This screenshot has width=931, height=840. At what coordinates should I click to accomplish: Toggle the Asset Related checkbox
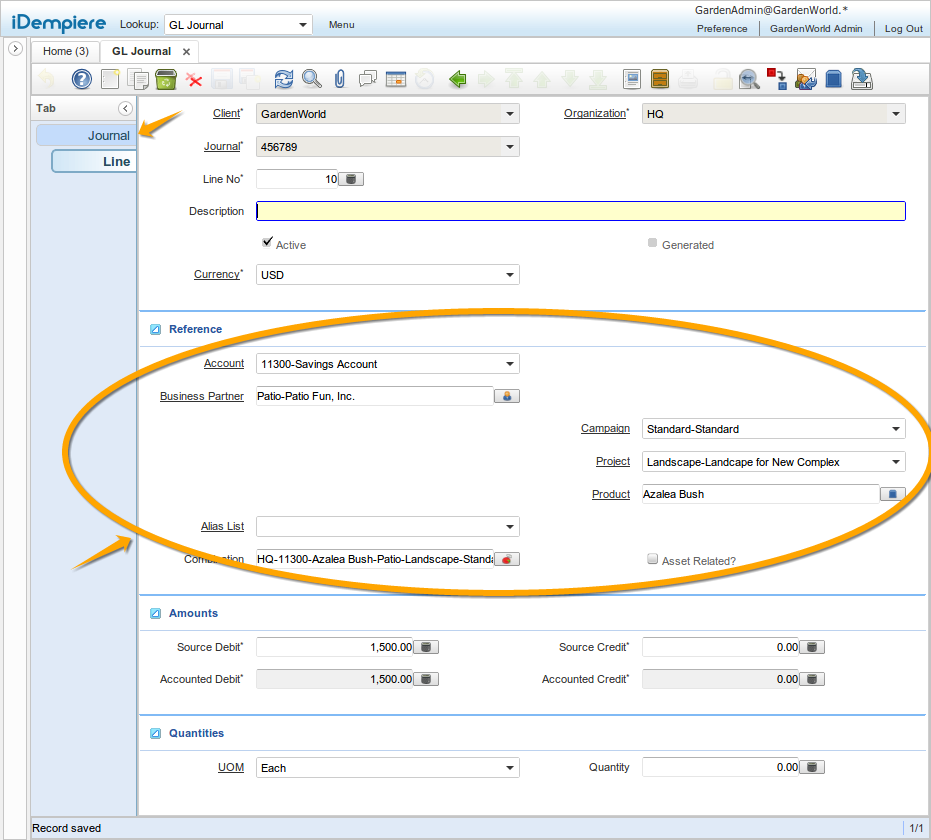coord(653,560)
